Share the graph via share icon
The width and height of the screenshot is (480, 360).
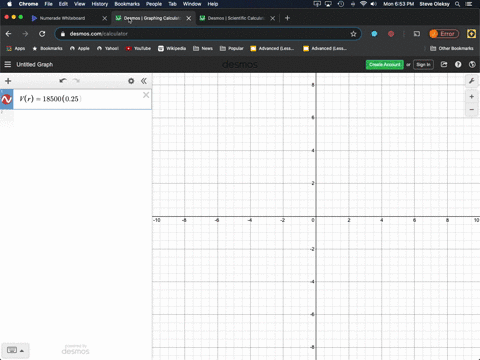[444, 64]
